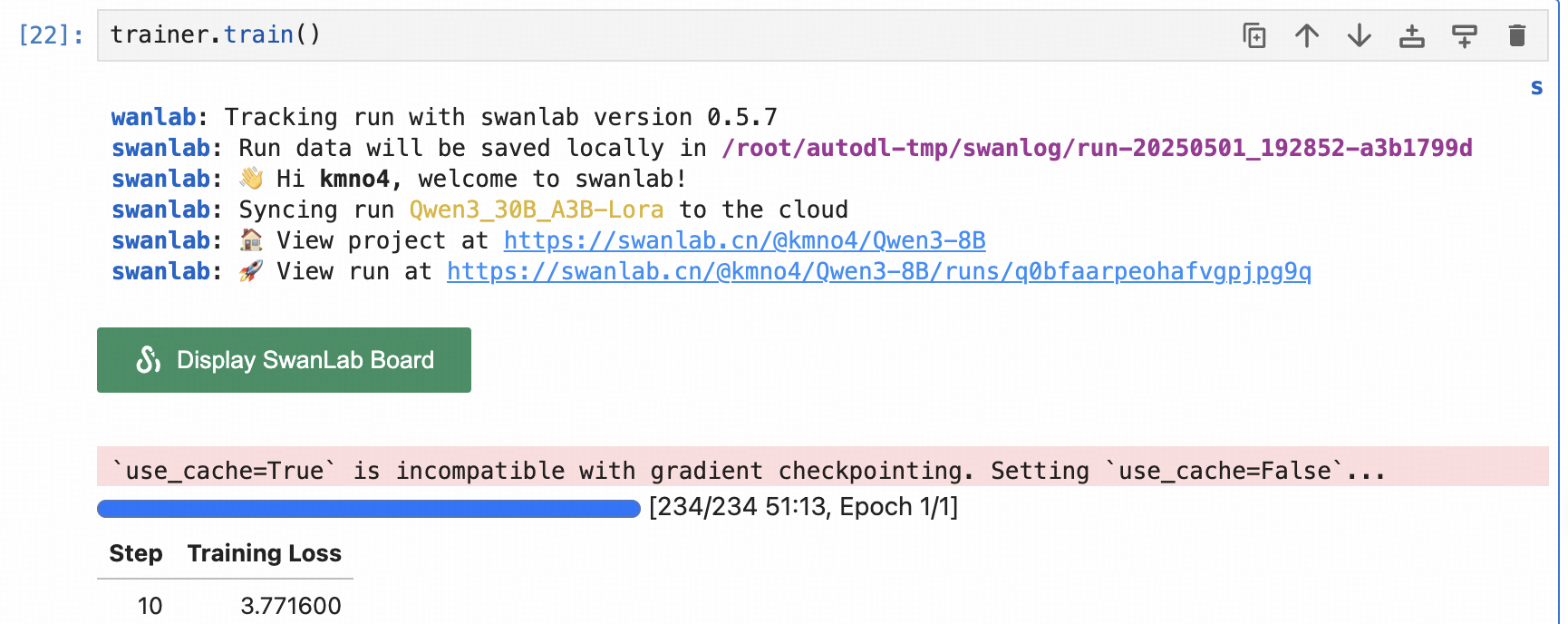Open the SwanLab run URL link

878,271
